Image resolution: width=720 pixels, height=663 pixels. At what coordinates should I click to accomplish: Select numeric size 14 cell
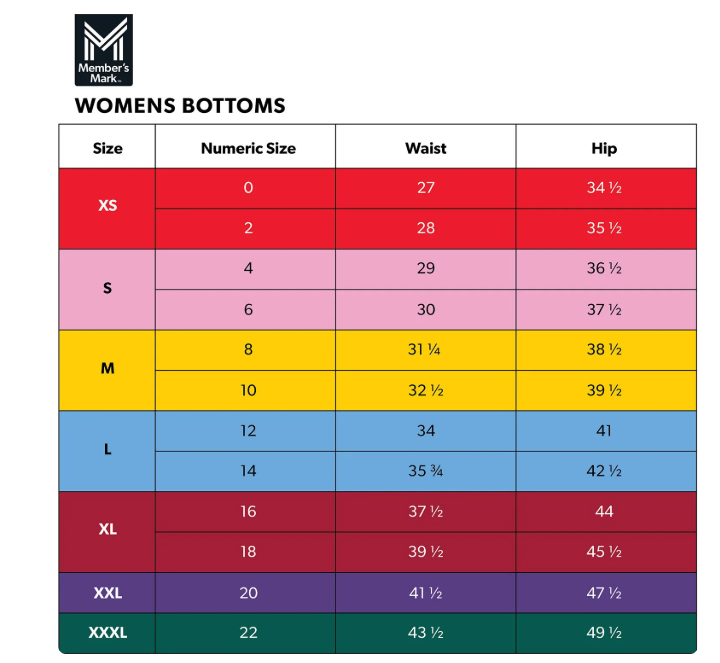248,471
